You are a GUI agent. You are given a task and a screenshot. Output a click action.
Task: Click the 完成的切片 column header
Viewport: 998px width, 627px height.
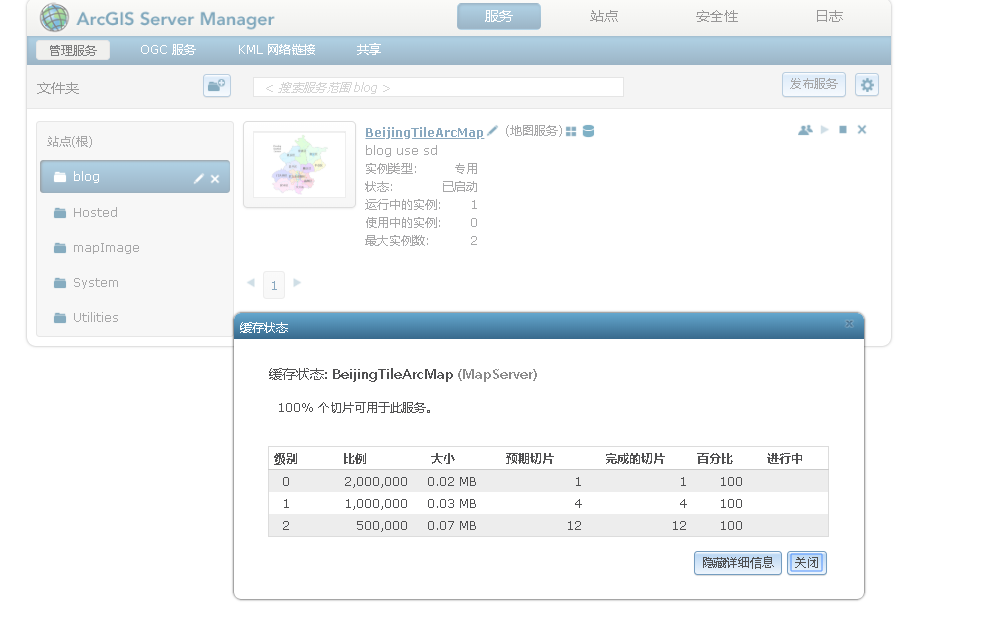(x=635, y=458)
